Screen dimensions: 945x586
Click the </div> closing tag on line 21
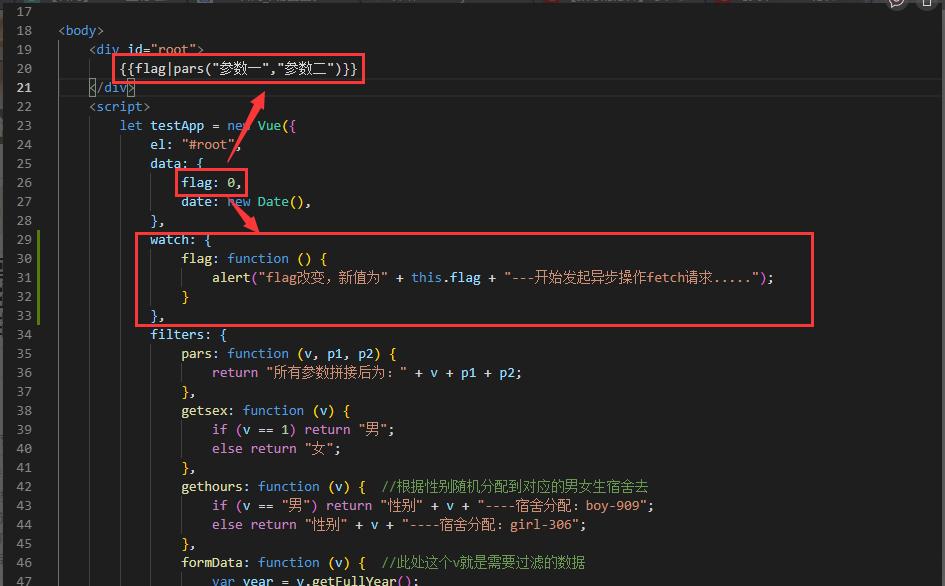point(112,88)
